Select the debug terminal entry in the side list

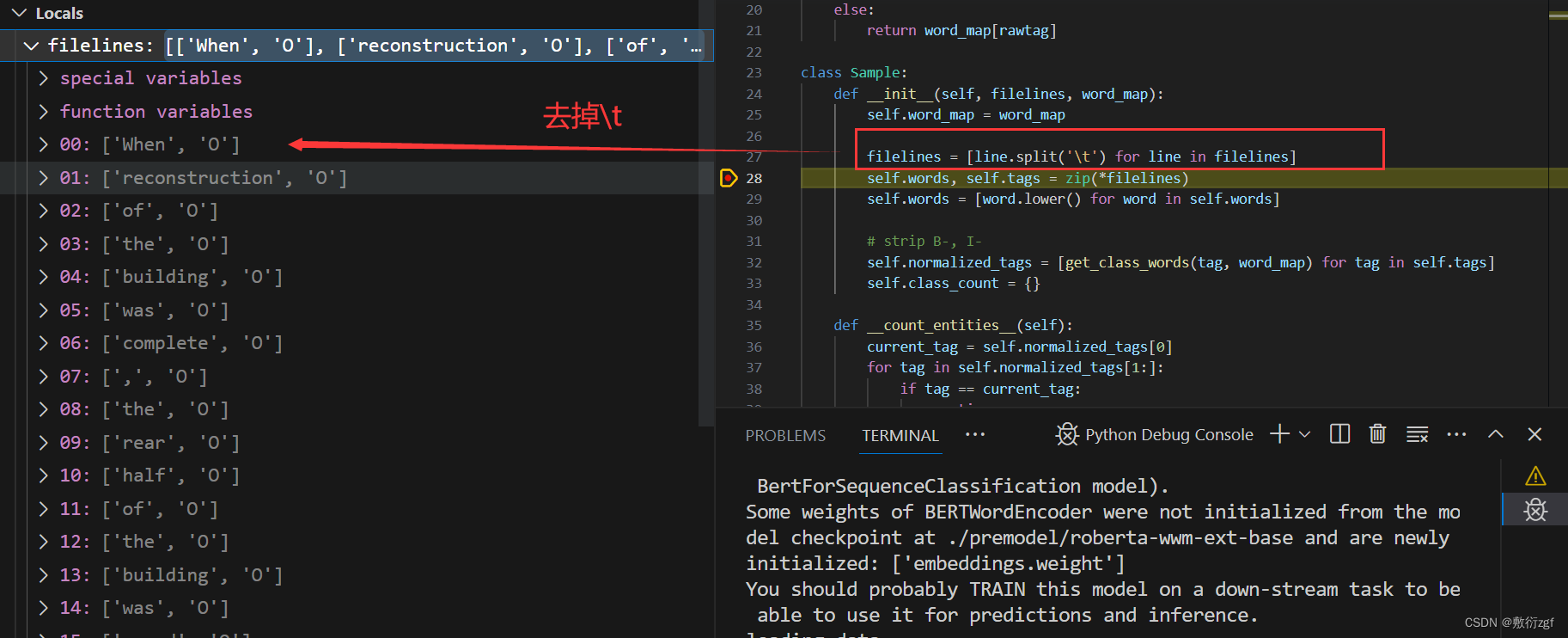(1534, 509)
